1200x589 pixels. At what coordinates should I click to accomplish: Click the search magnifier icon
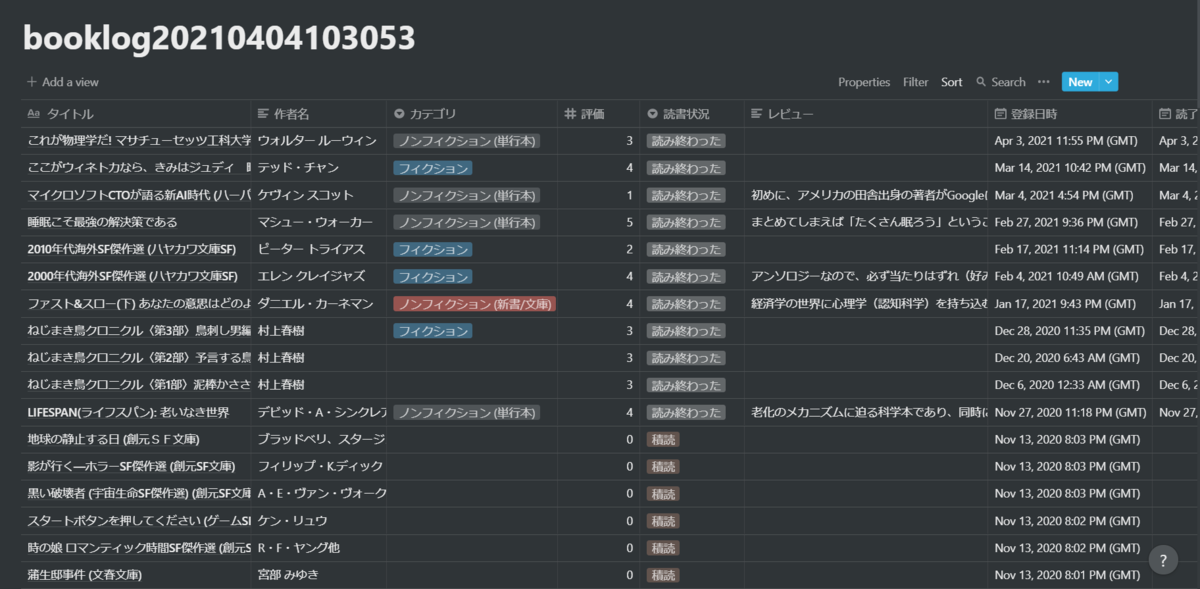click(x=981, y=82)
